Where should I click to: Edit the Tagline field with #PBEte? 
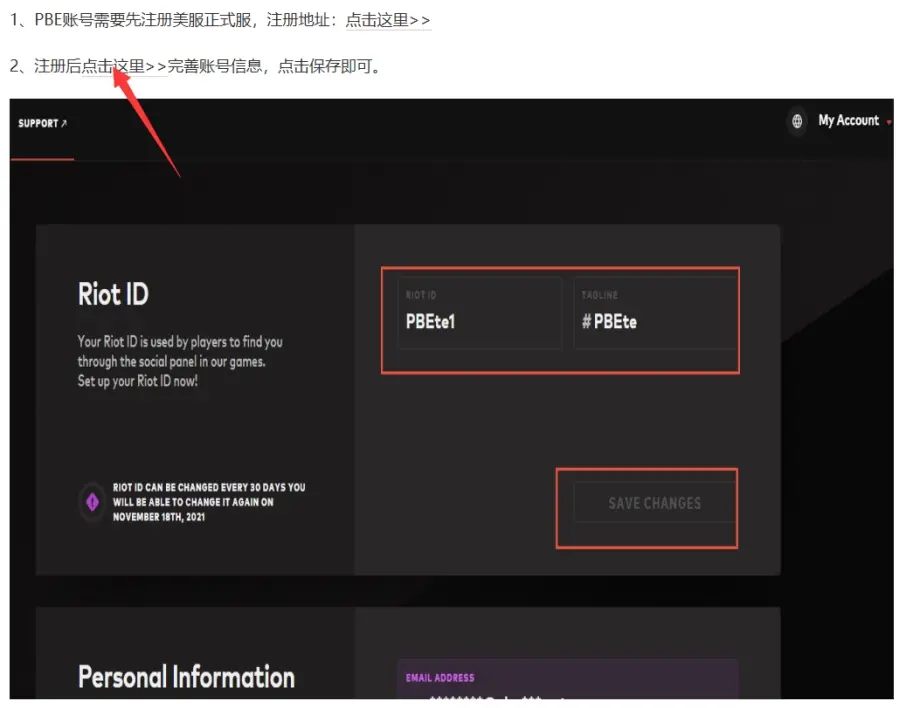(655, 313)
